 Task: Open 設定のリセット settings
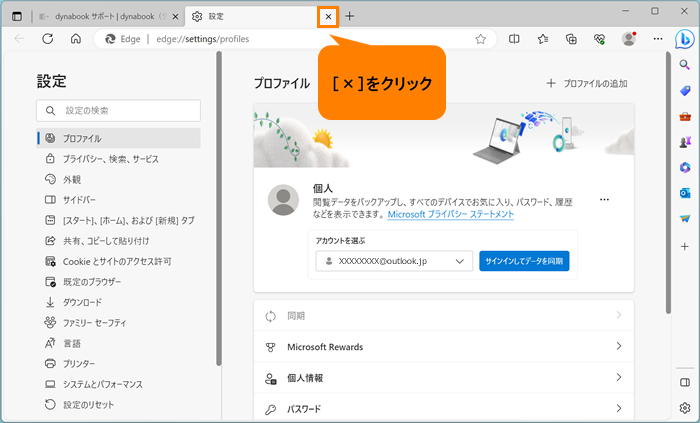click(x=118, y=405)
